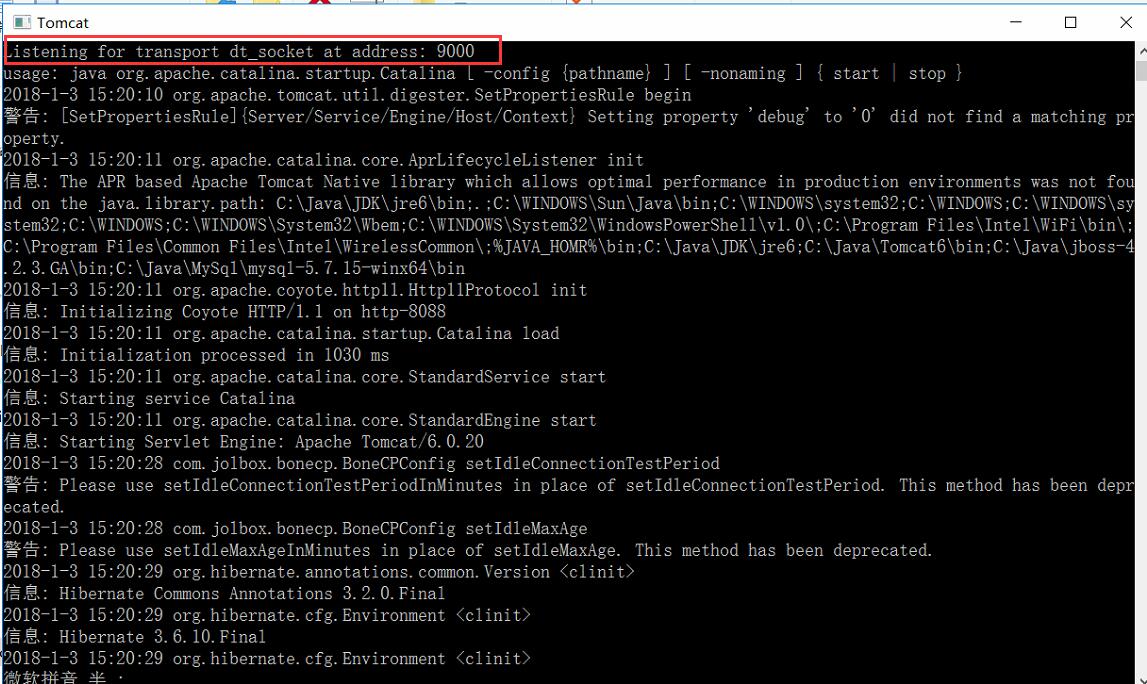Click the 'Starting service Catalina' line

pos(149,398)
